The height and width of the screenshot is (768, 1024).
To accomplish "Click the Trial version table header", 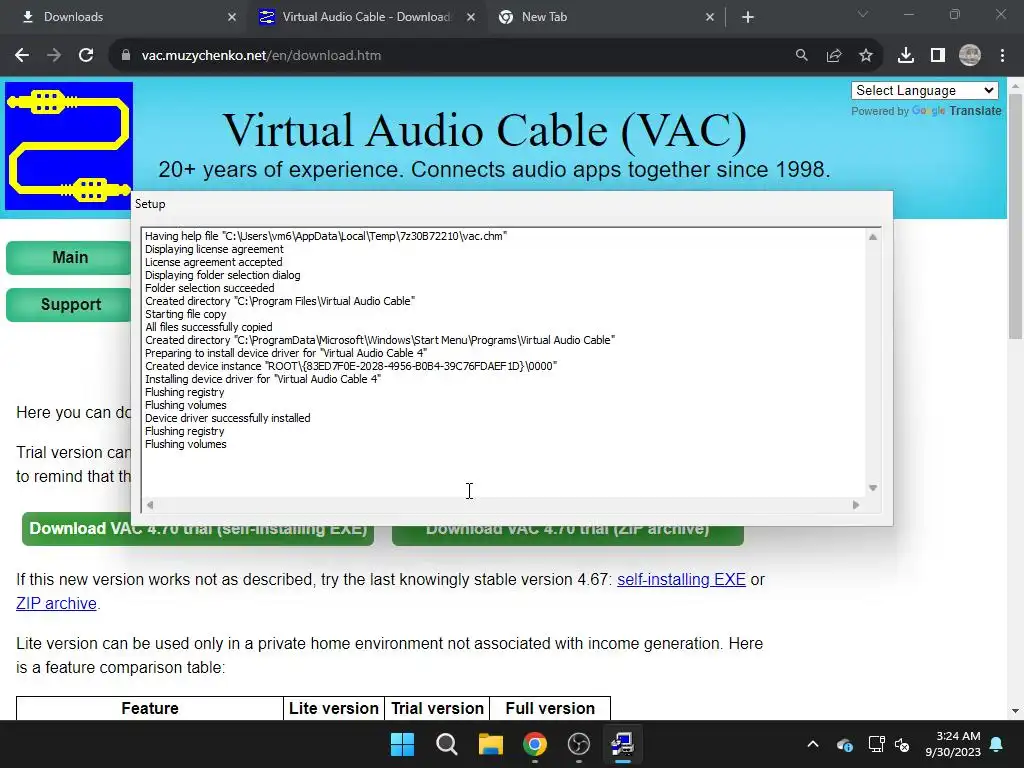I will tap(437, 708).
